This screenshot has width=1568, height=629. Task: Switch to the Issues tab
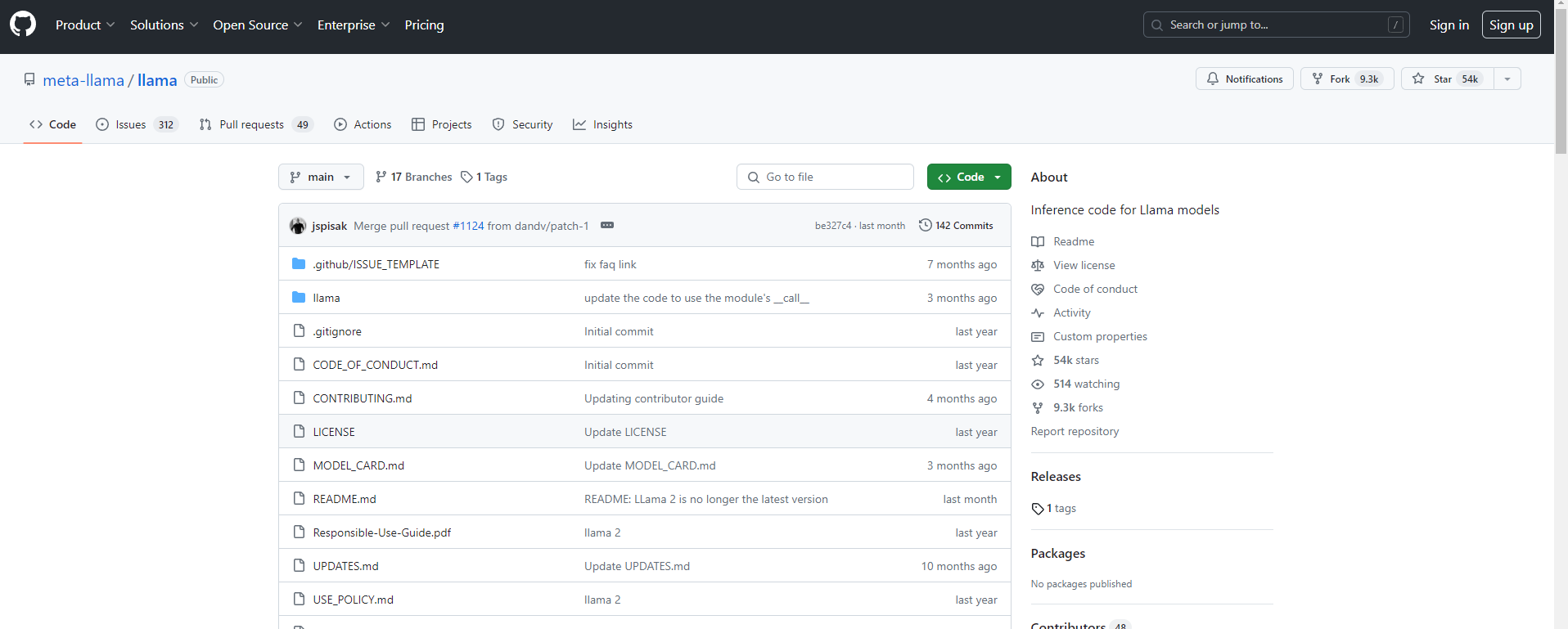137,124
